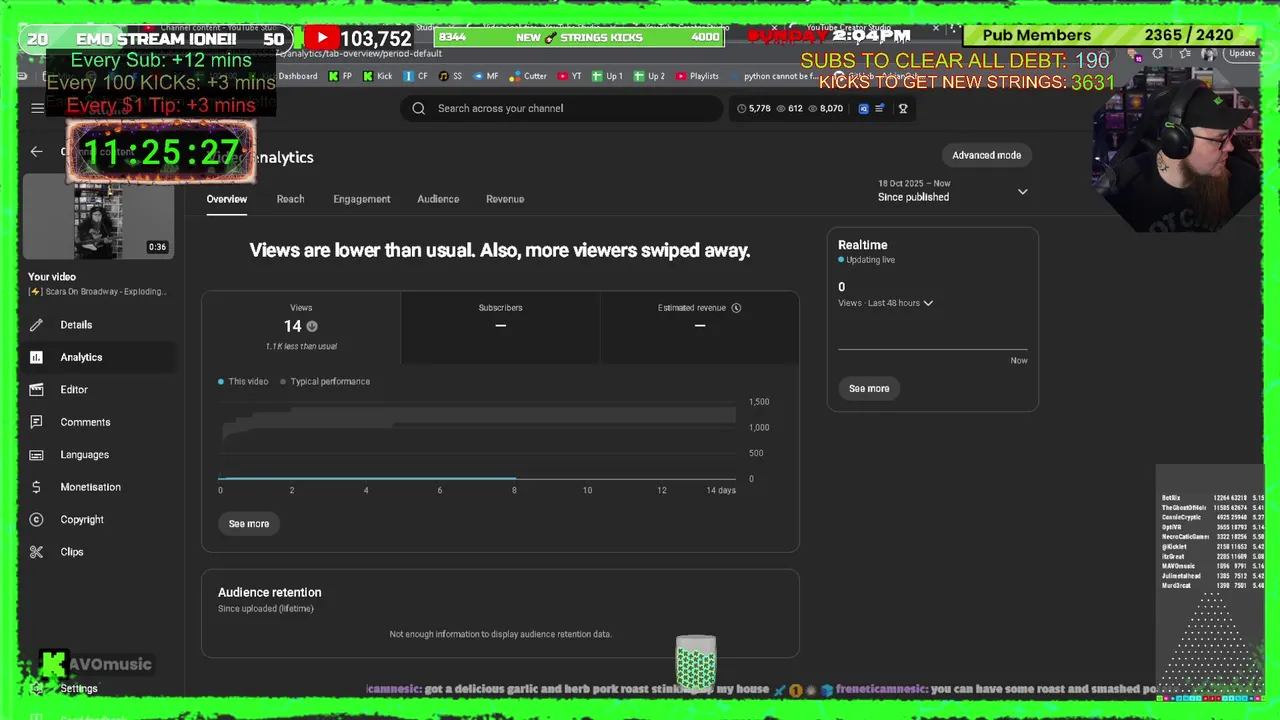1280x720 pixels.
Task: Open the MF bookmark
Action: coord(486,76)
